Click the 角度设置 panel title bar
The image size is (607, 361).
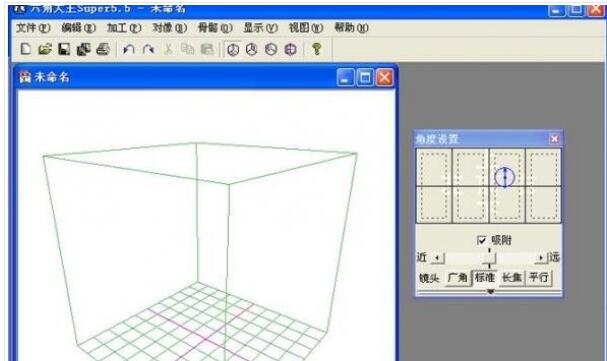click(x=489, y=139)
